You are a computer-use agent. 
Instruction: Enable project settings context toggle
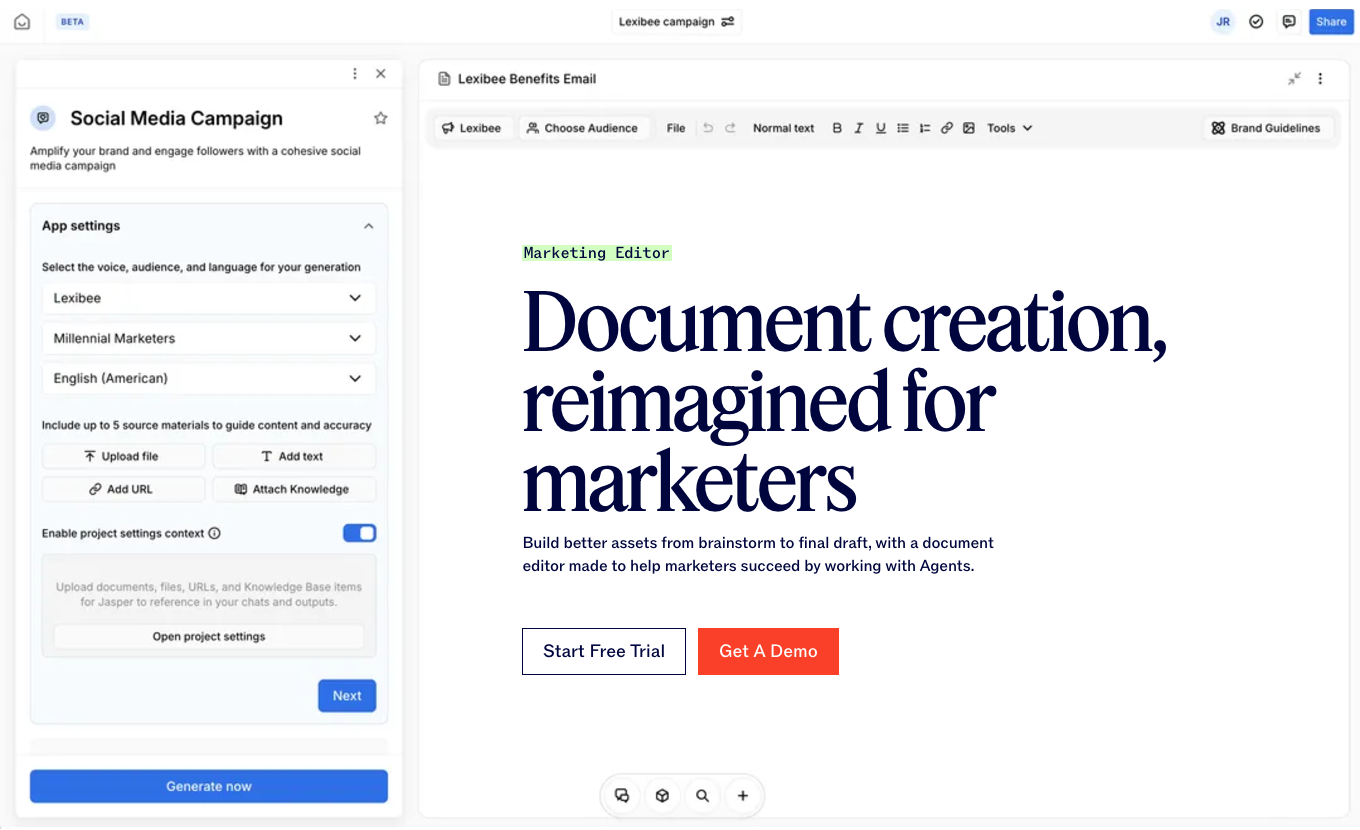pos(359,533)
